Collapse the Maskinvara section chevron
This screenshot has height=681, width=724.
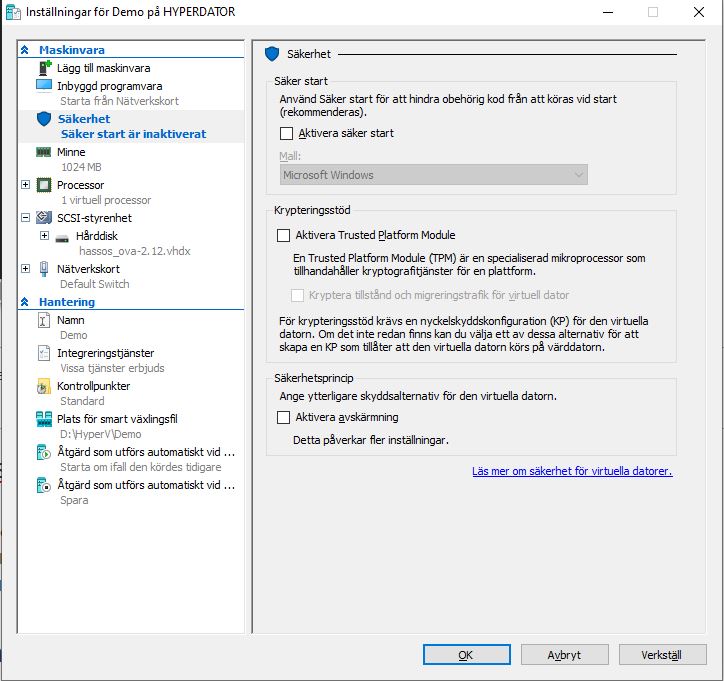[x=25, y=50]
